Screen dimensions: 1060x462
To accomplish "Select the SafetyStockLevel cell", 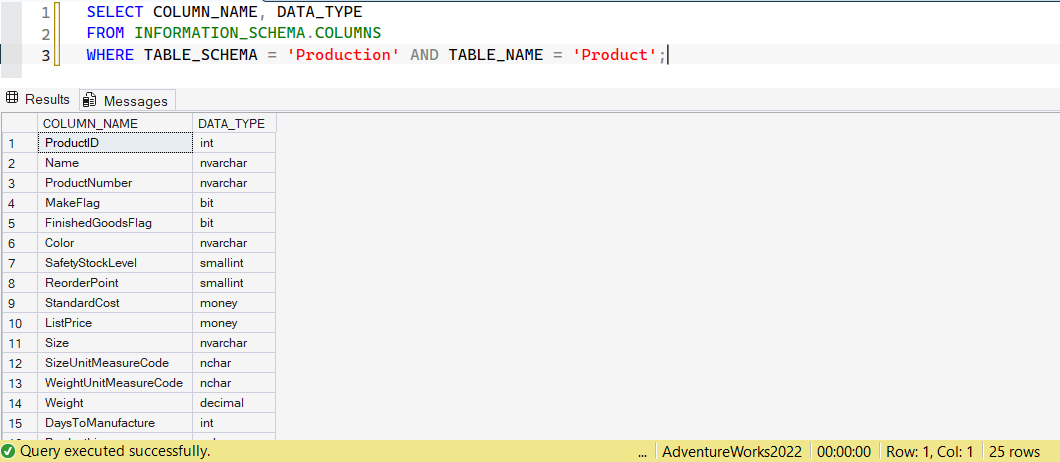I will (115, 262).
